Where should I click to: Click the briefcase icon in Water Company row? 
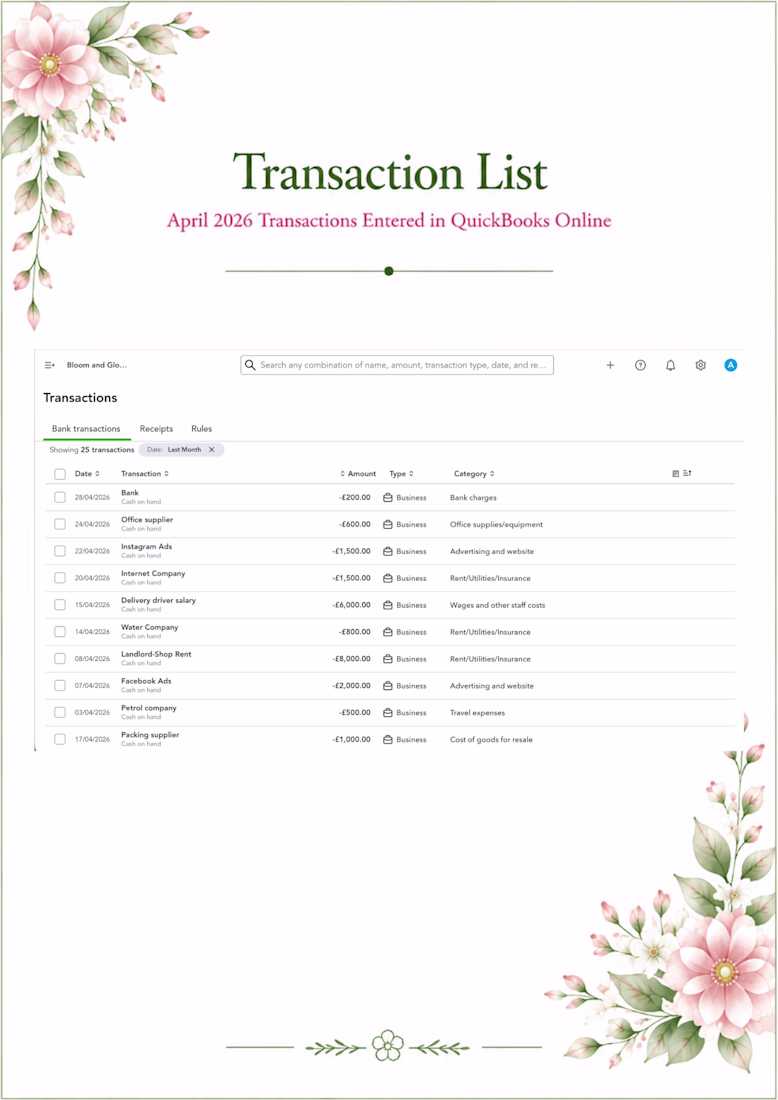[x=387, y=632]
